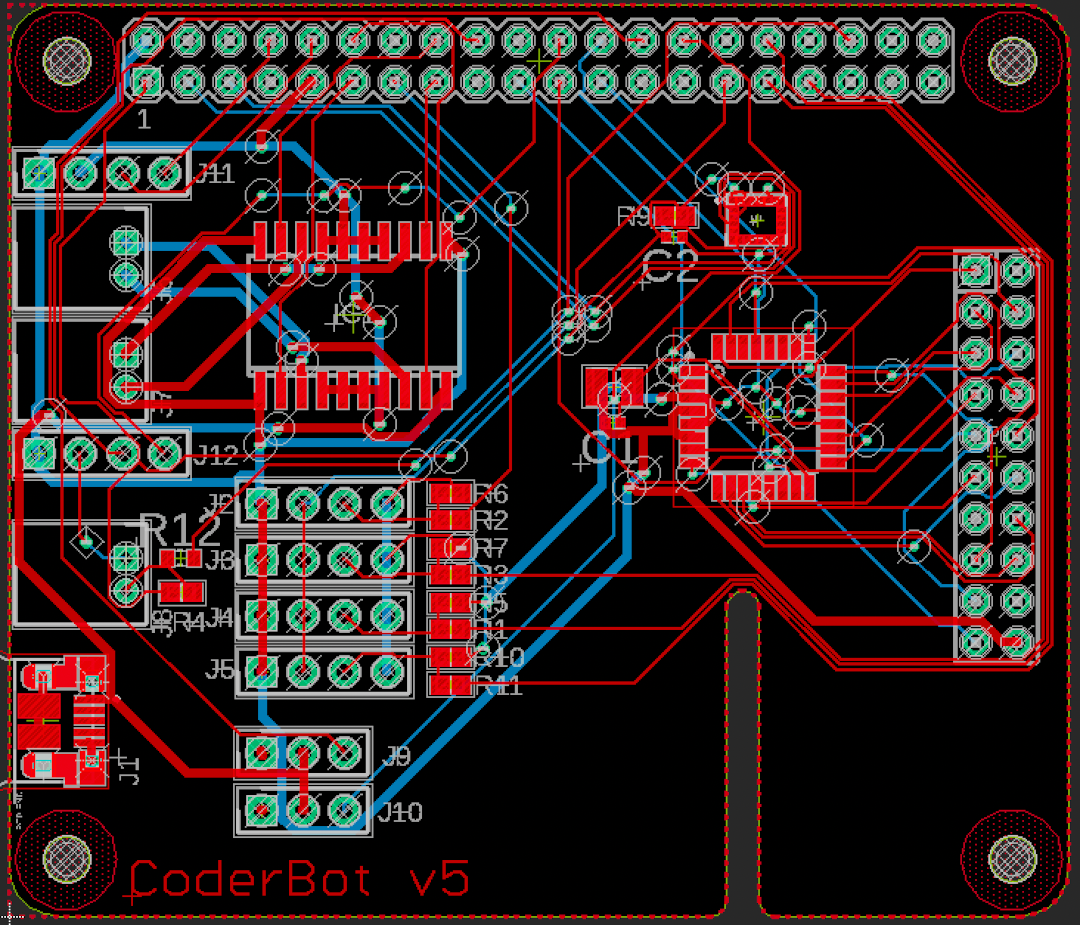Click the CoderBot v5 silkscreen text
1080x925 pixels.
[300, 880]
